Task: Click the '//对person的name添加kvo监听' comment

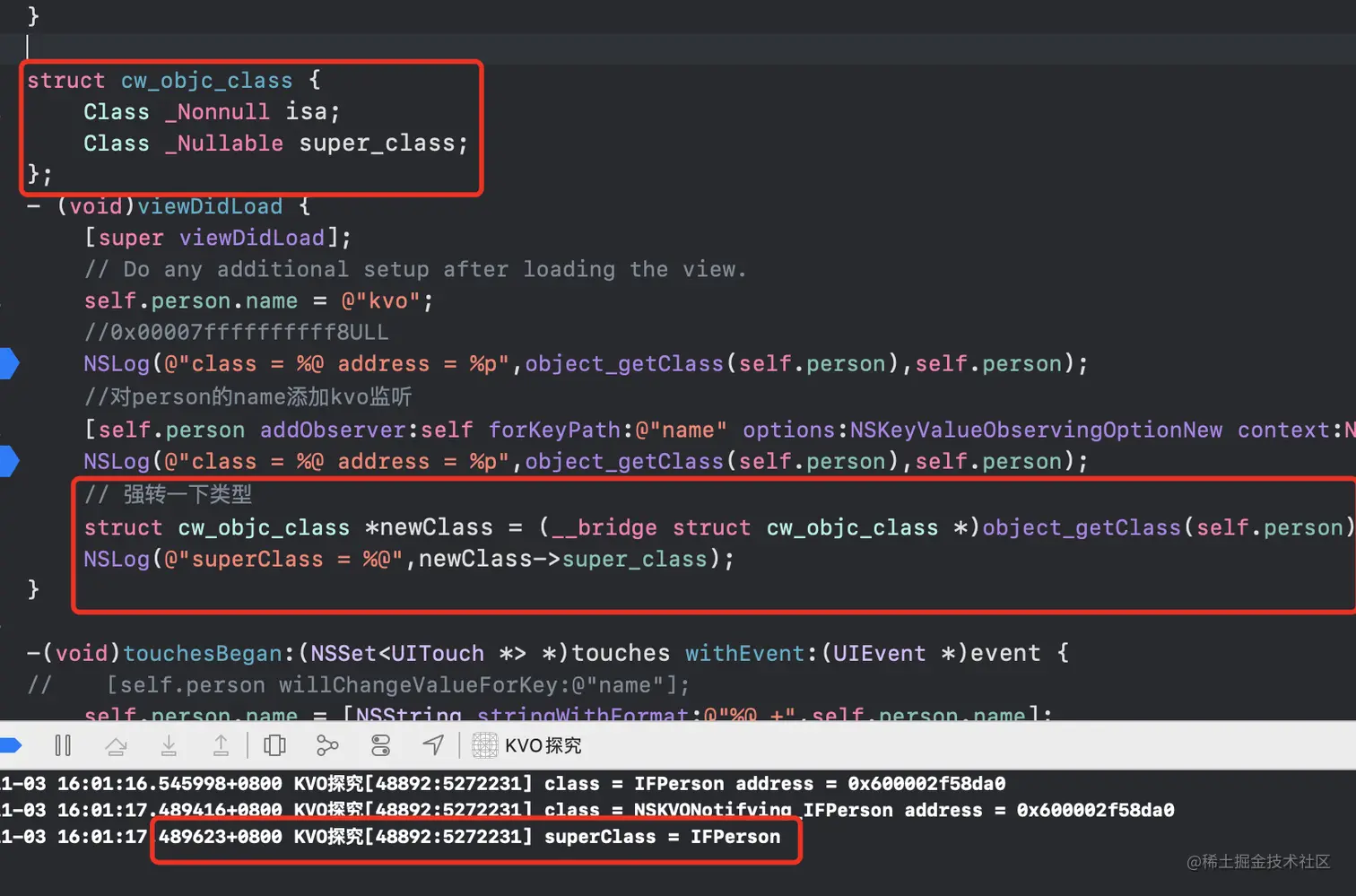Action: (248, 396)
